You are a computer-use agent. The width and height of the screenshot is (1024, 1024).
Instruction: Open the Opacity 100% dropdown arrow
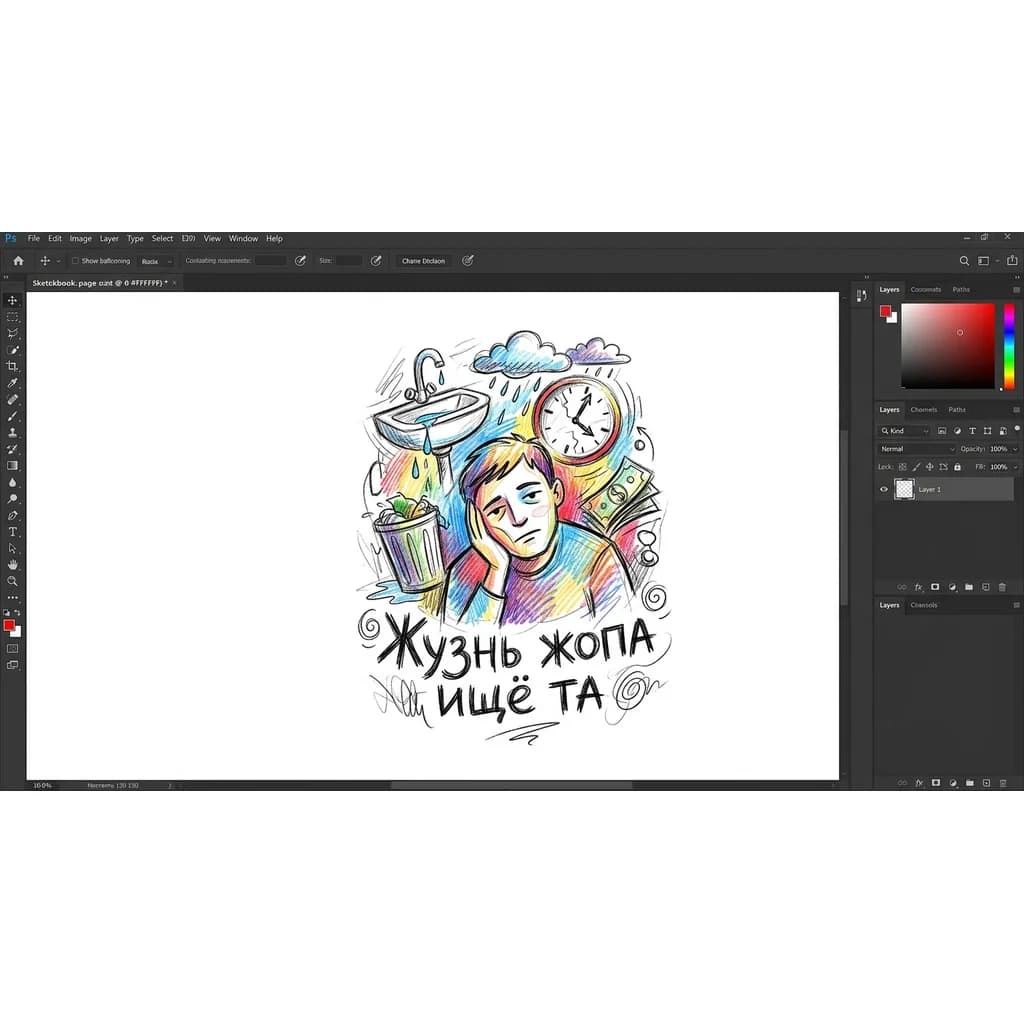(x=1015, y=449)
